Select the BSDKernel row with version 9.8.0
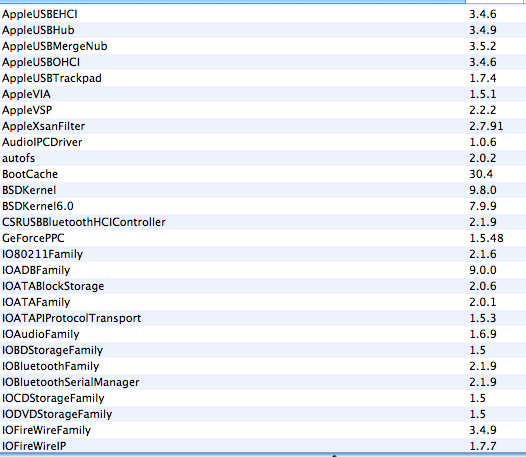The image size is (526, 457). (x=263, y=190)
